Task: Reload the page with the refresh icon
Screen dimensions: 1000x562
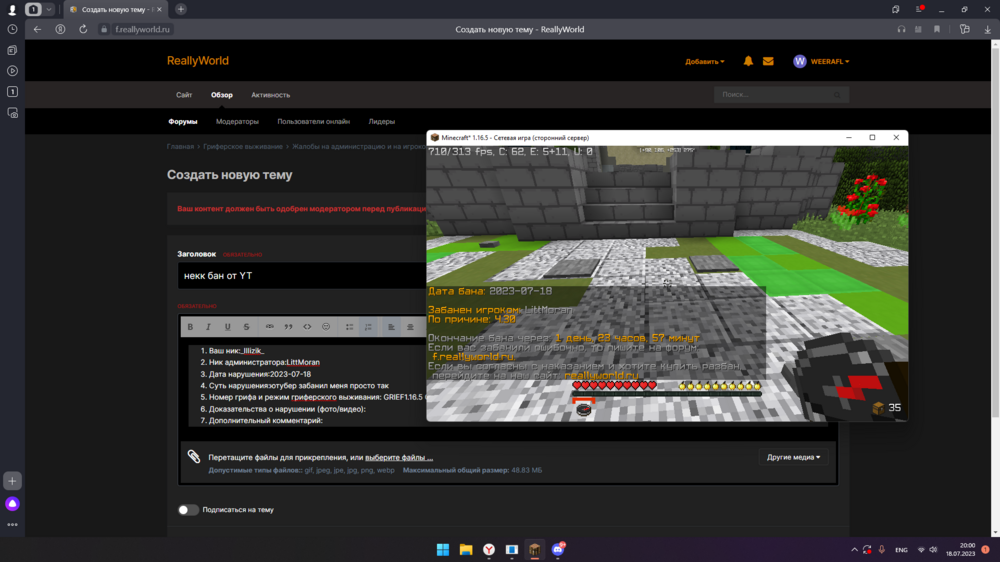Action: (x=83, y=29)
